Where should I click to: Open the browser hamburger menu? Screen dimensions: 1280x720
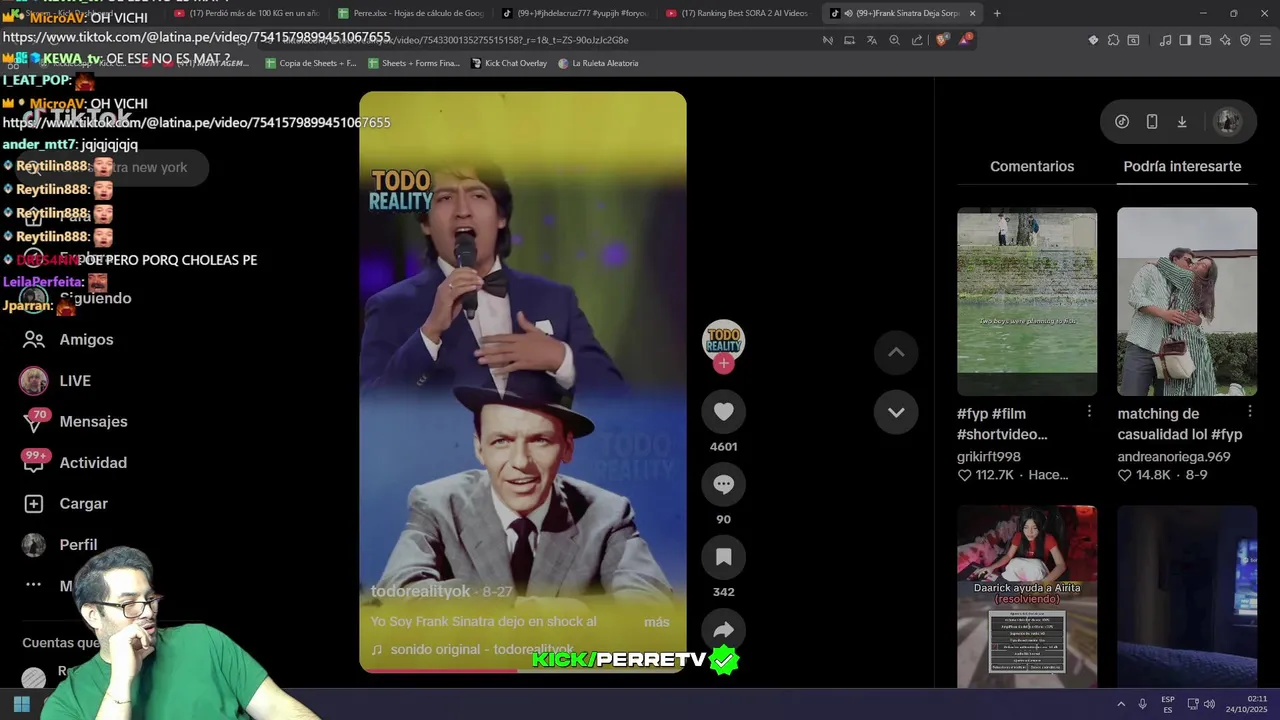[x=1265, y=40]
